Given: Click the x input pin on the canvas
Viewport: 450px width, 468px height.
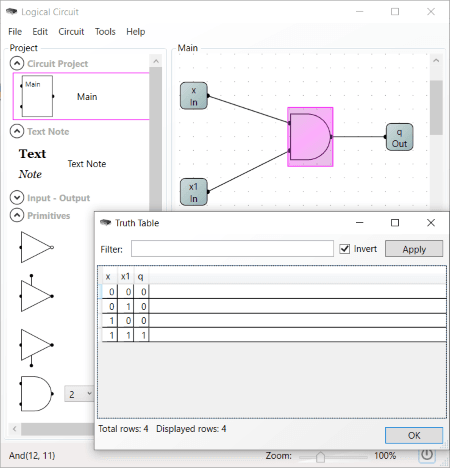Looking at the screenshot, I should point(194,96).
